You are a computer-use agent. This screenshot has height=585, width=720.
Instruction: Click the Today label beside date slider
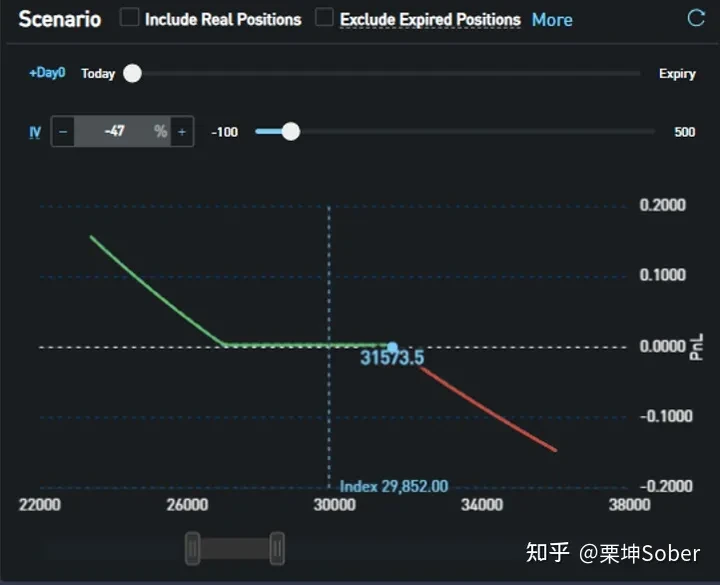(x=98, y=73)
